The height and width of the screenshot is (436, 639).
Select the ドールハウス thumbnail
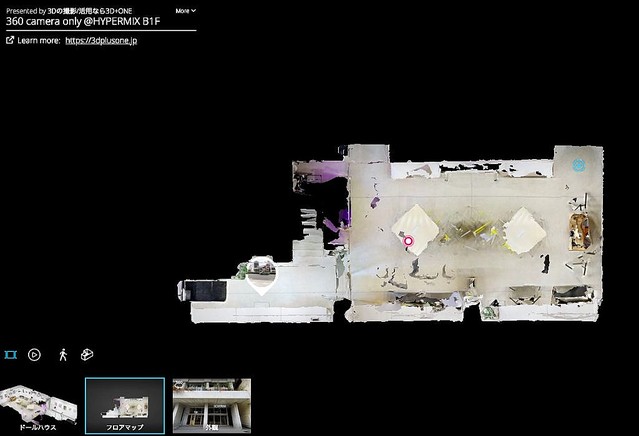click(x=39, y=404)
